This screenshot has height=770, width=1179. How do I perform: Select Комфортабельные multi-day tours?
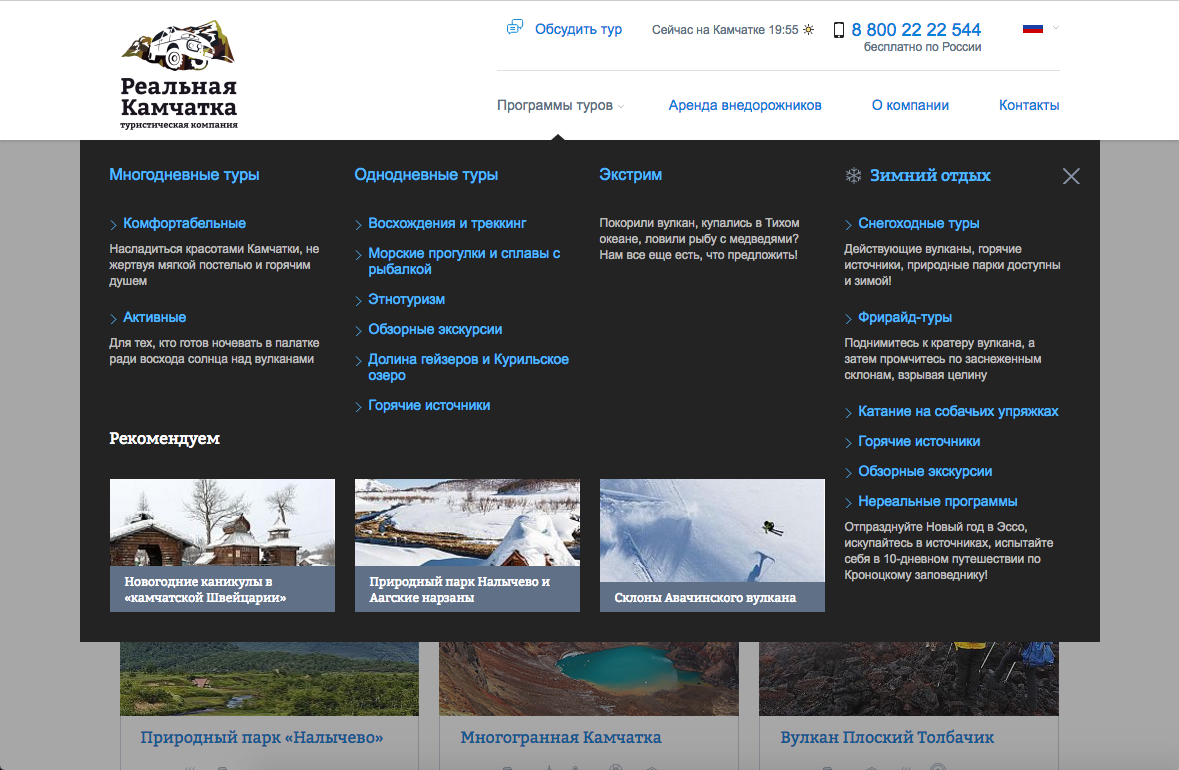[x=184, y=223]
